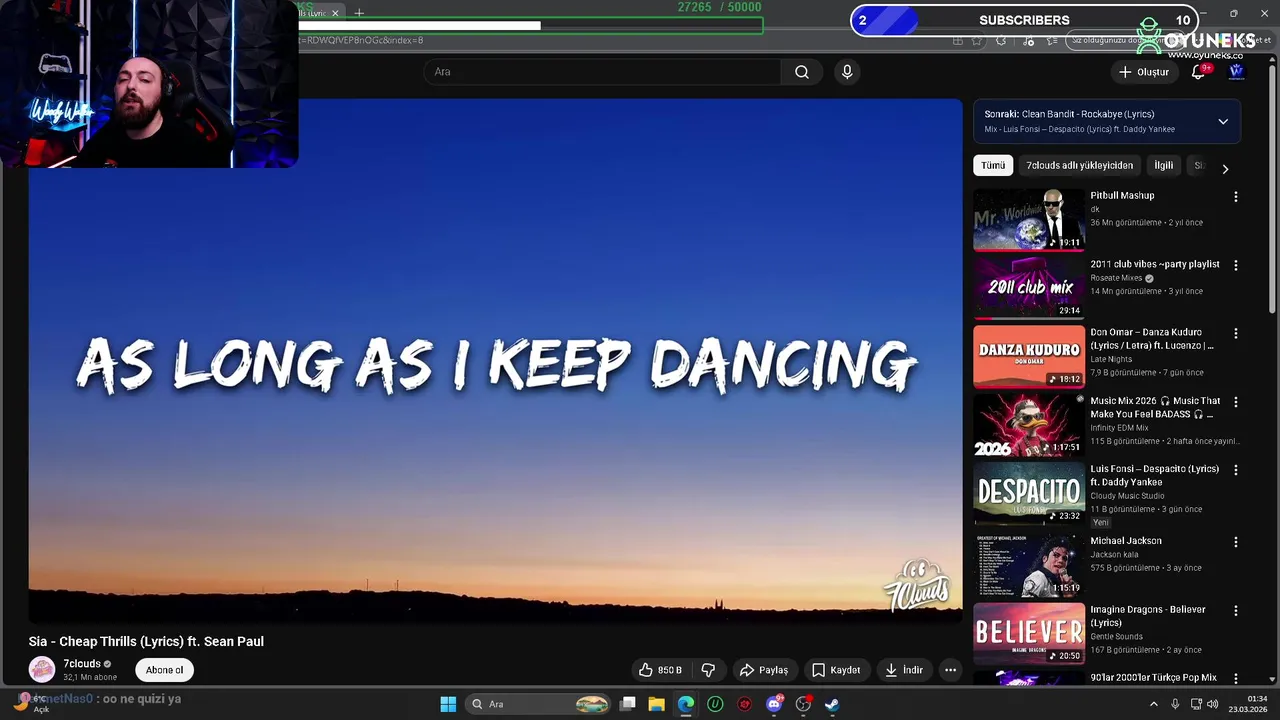This screenshot has width=1280, height=720.
Task: Download the video with İndir
Action: [x=904, y=670]
